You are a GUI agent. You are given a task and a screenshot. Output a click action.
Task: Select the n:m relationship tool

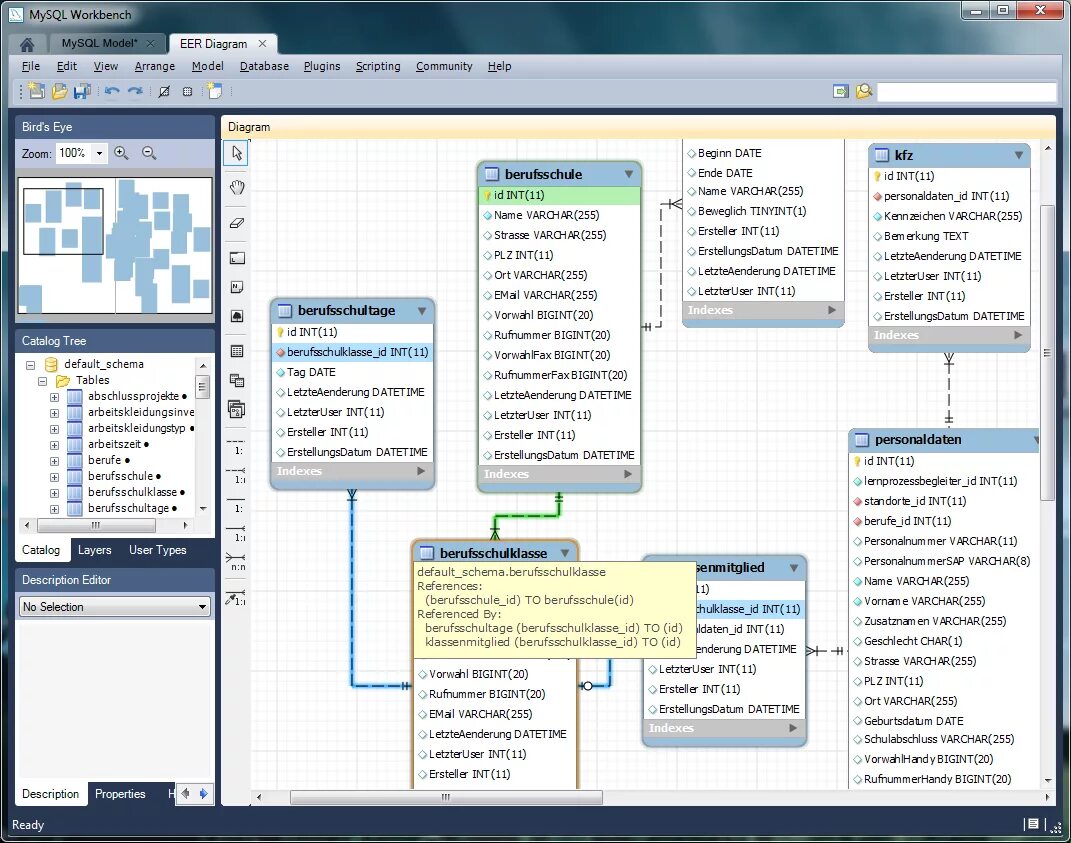(236, 562)
